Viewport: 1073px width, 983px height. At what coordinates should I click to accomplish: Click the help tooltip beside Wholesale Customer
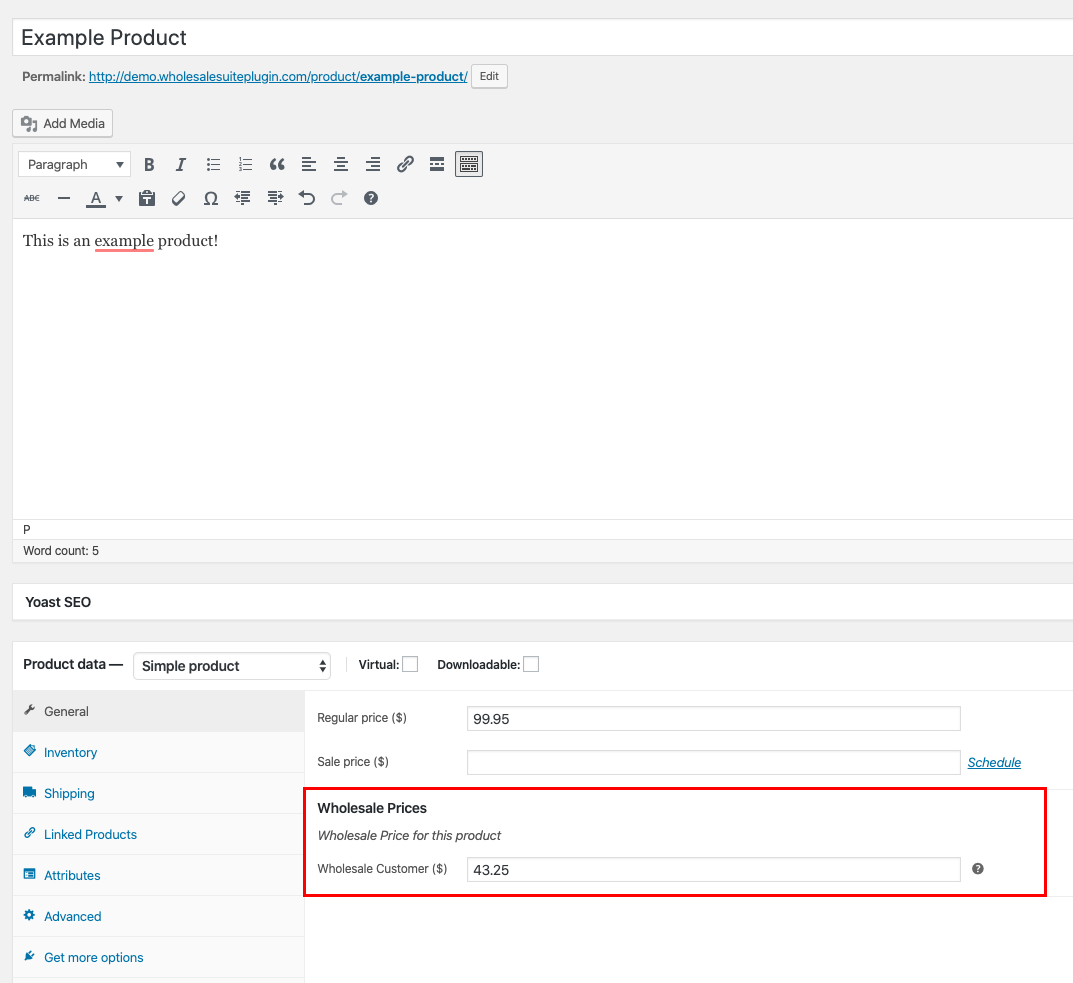(x=978, y=869)
